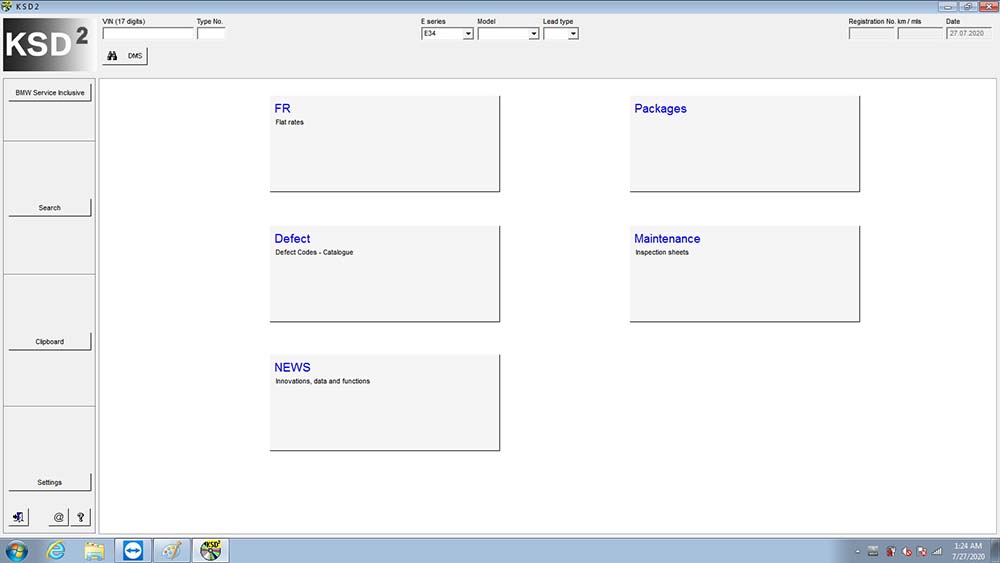1000x563 pixels.
Task: Open the @ contact button
Action: [59, 517]
